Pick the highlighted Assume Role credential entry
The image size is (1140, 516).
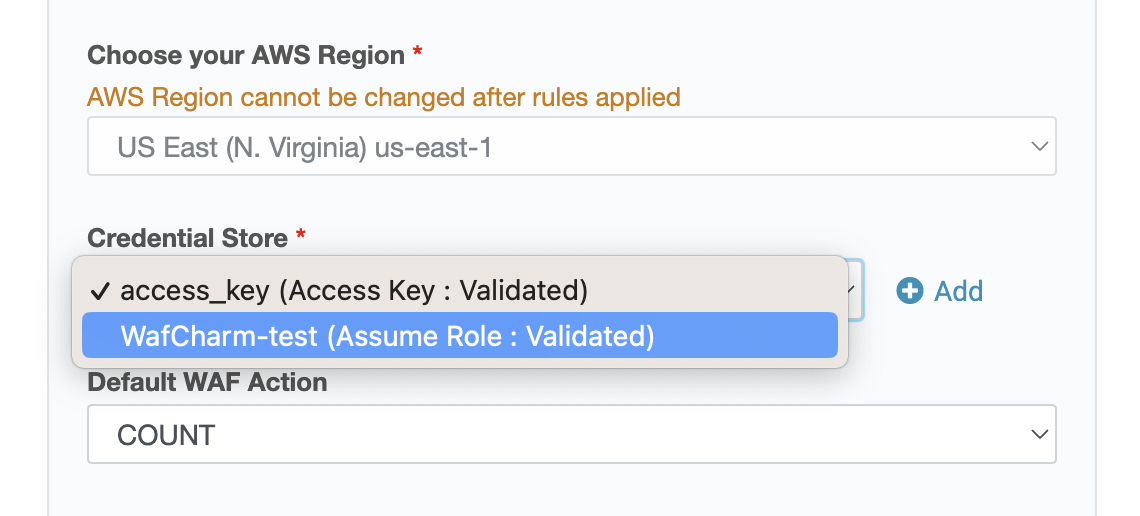(x=459, y=335)
